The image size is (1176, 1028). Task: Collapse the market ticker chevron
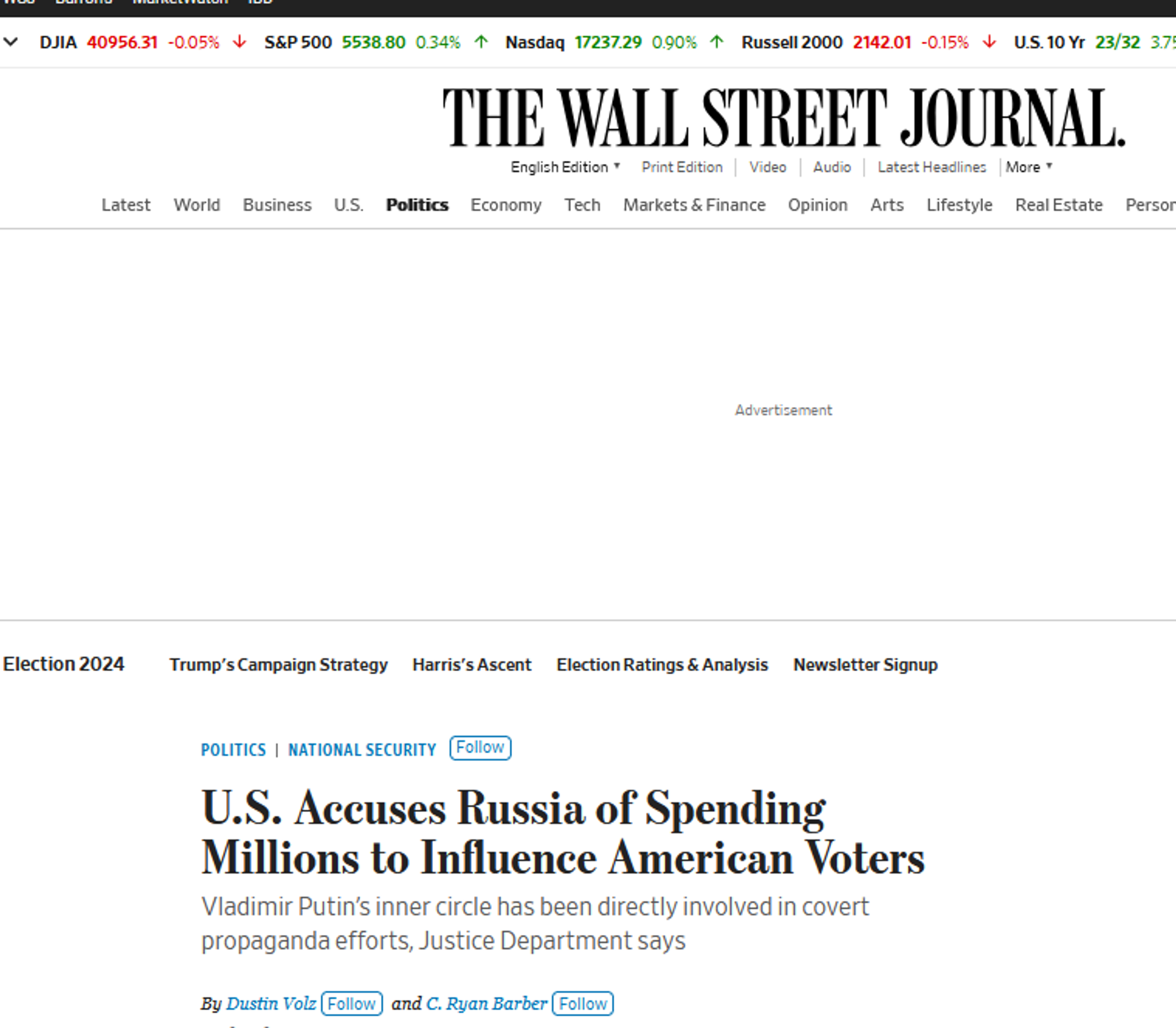pyautogui.click(x=11, y=42)
